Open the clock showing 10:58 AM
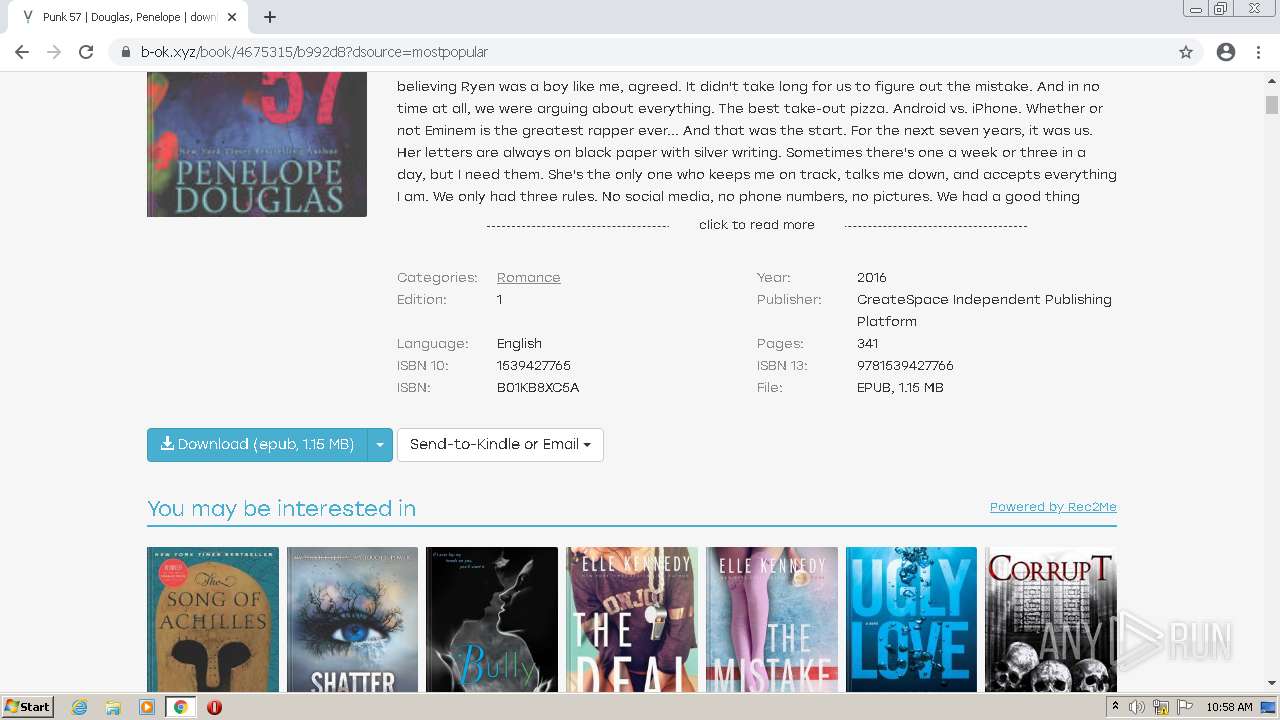Screen dimensions: 1280x720 pyautogui.click(x=1230, y=707)
